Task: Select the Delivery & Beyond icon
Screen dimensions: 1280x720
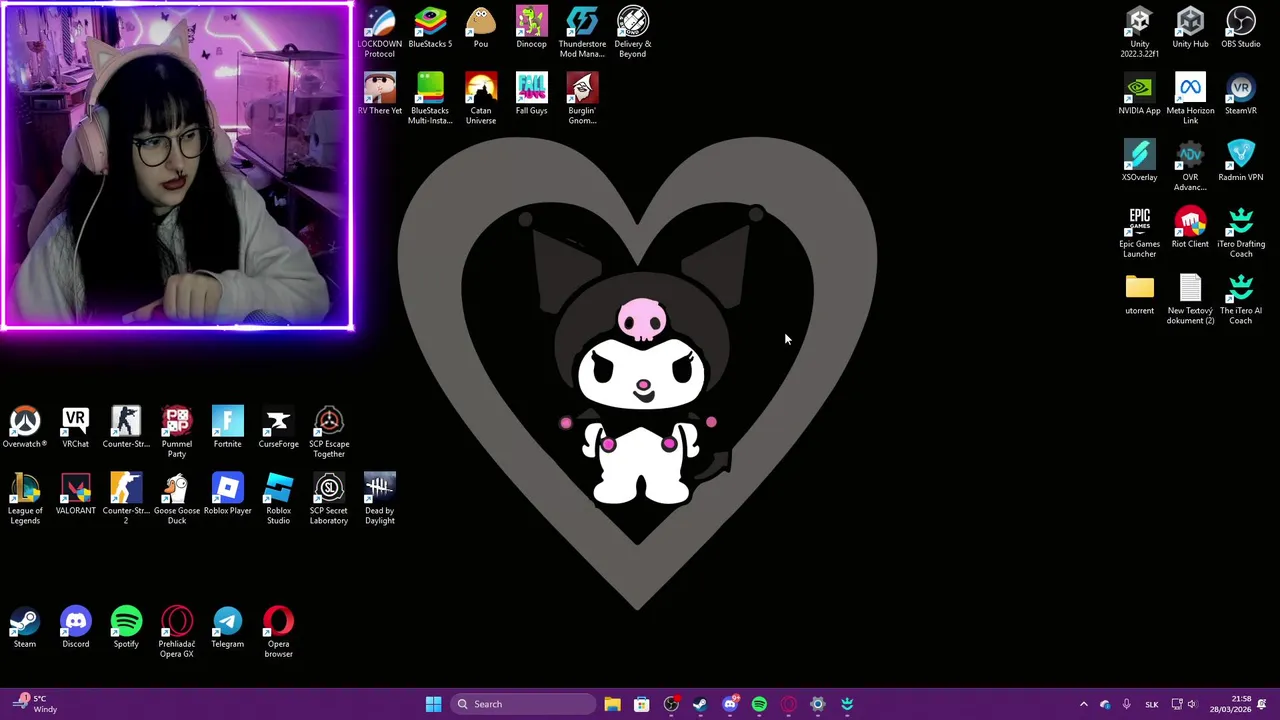Action: click(633, 32)
